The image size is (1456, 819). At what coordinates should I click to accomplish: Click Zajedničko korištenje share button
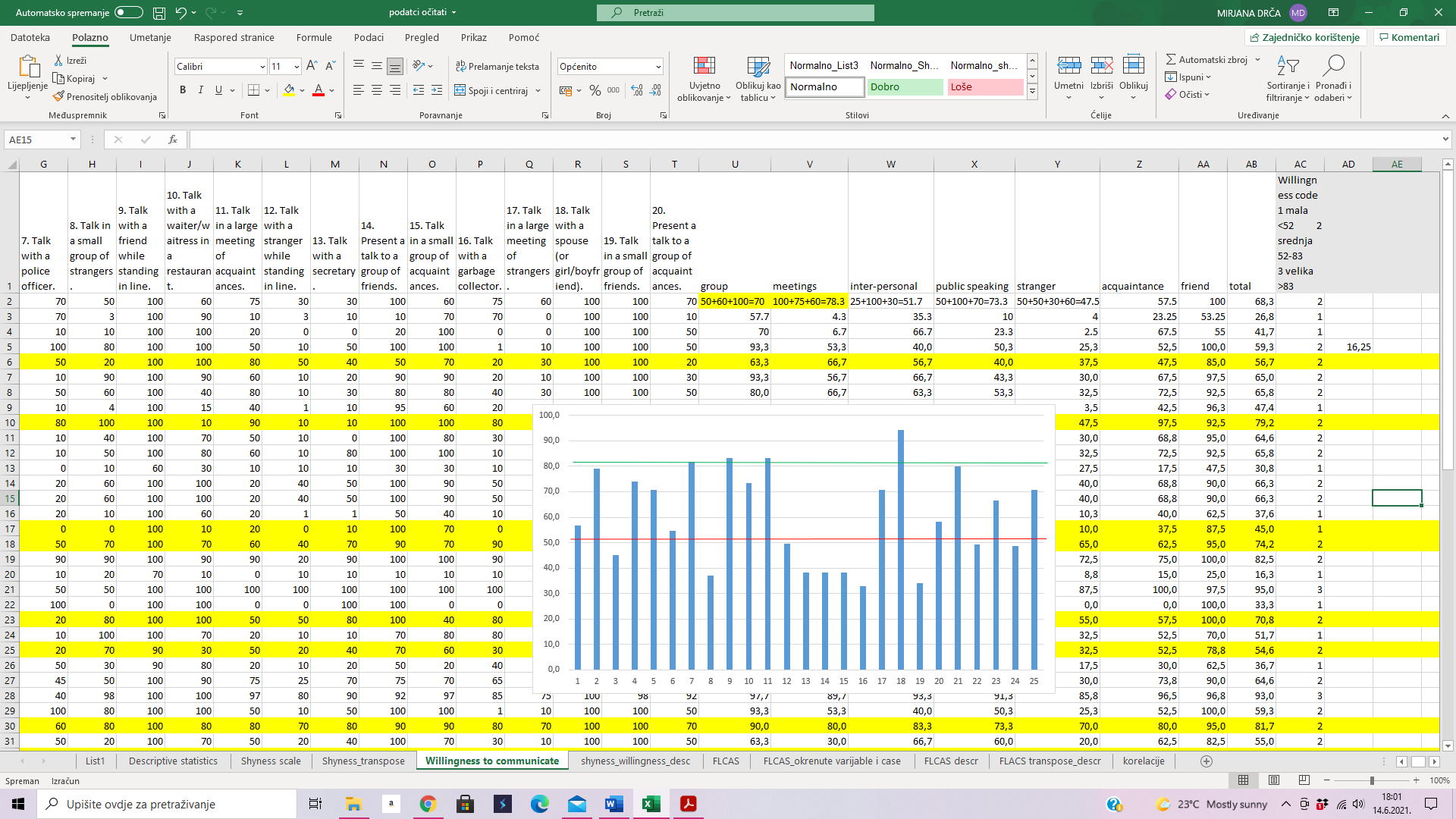point(1305,37)
